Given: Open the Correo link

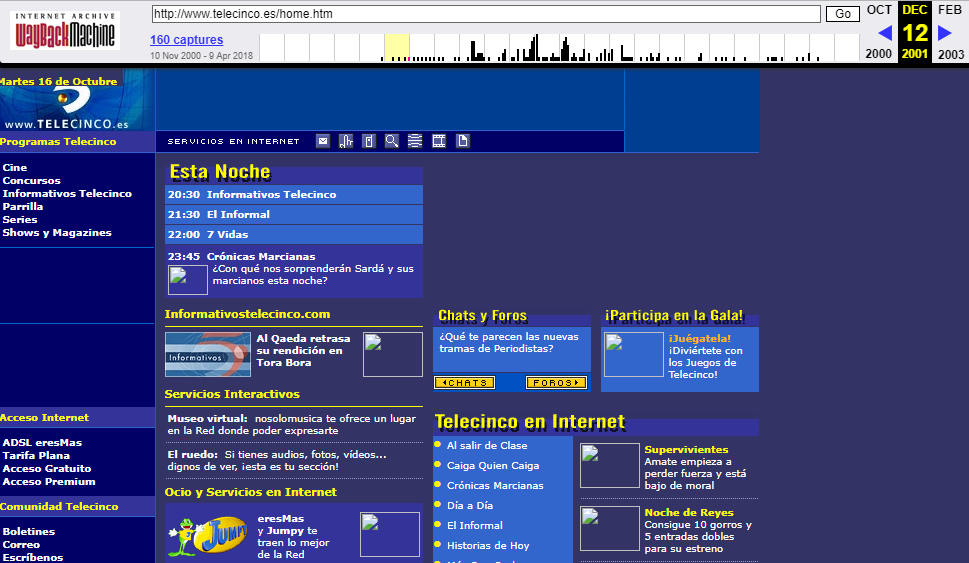Looking at the screenshot, I should tap(21, 544).
